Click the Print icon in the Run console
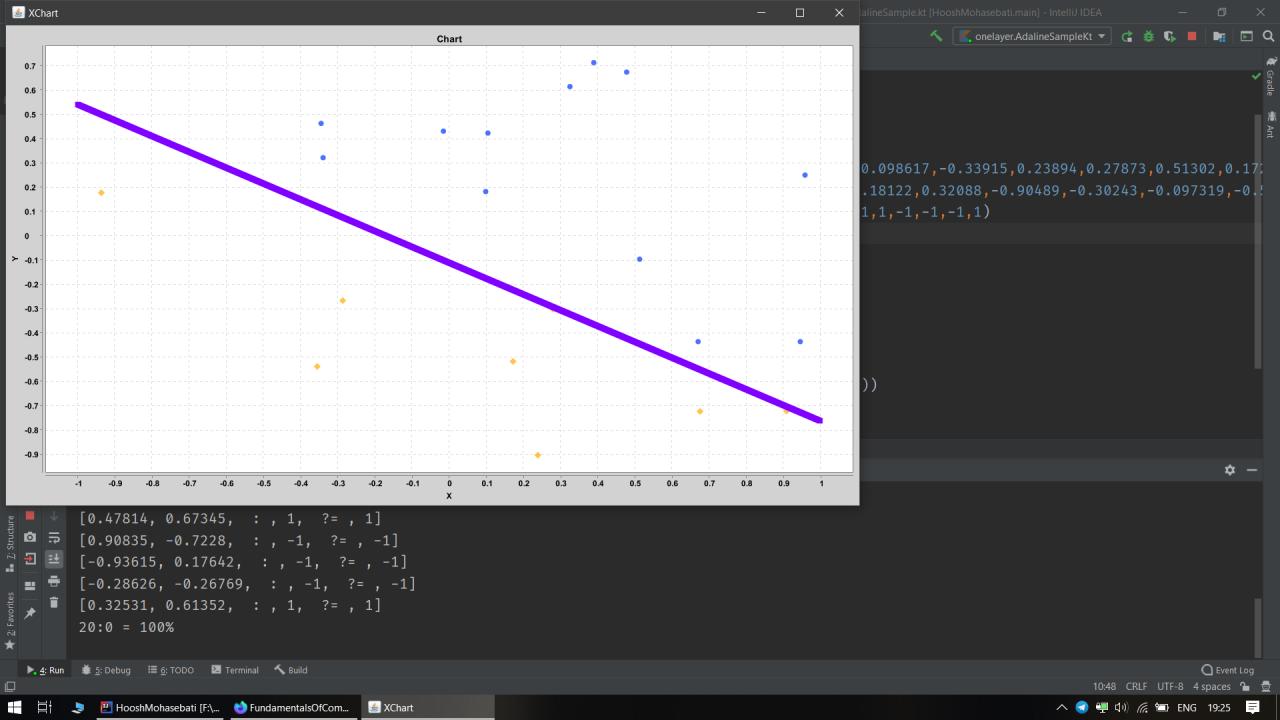The width and height of the screenshot is (1280, 720). coord(54,581)
